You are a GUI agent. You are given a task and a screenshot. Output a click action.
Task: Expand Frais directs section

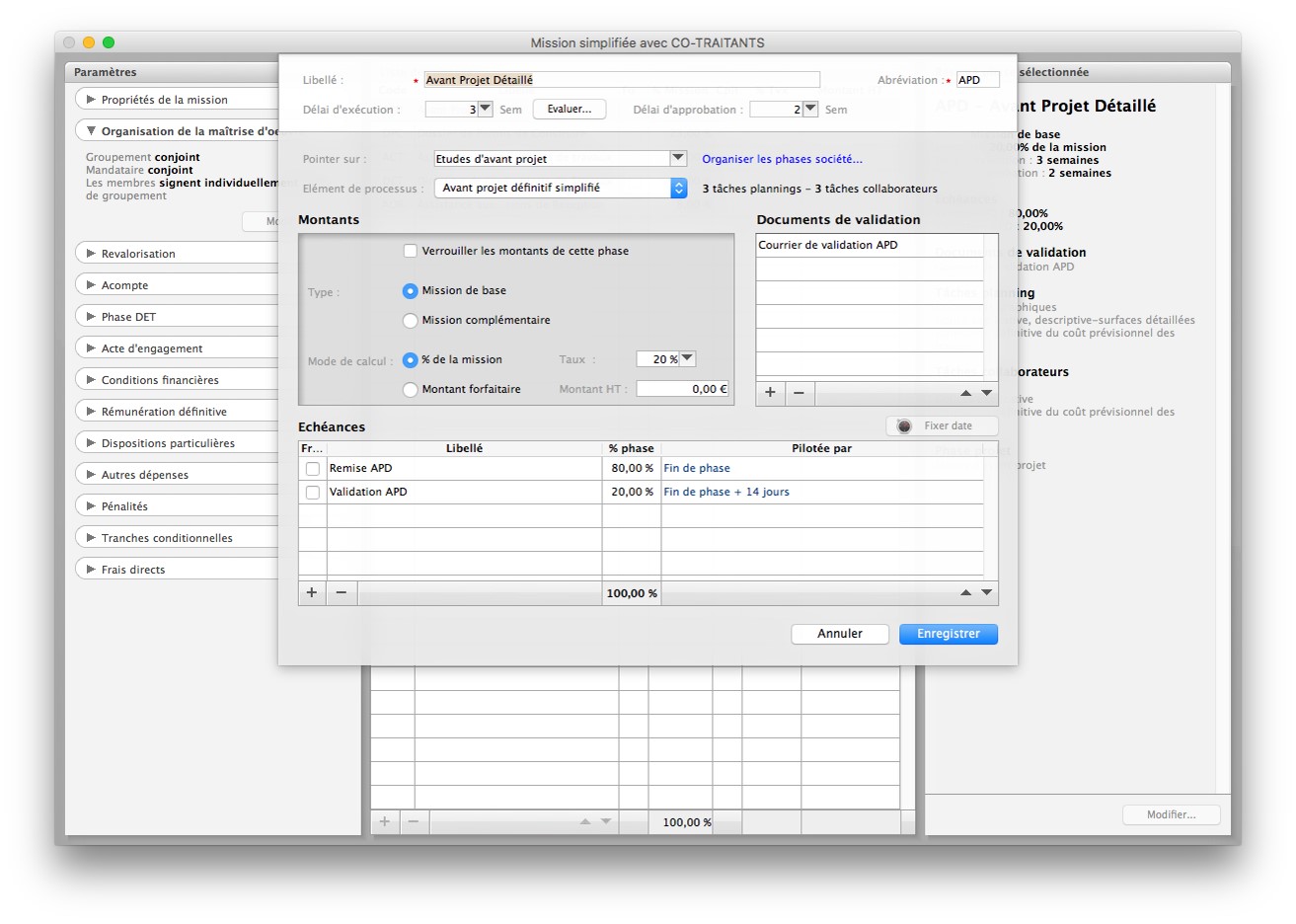91,570
